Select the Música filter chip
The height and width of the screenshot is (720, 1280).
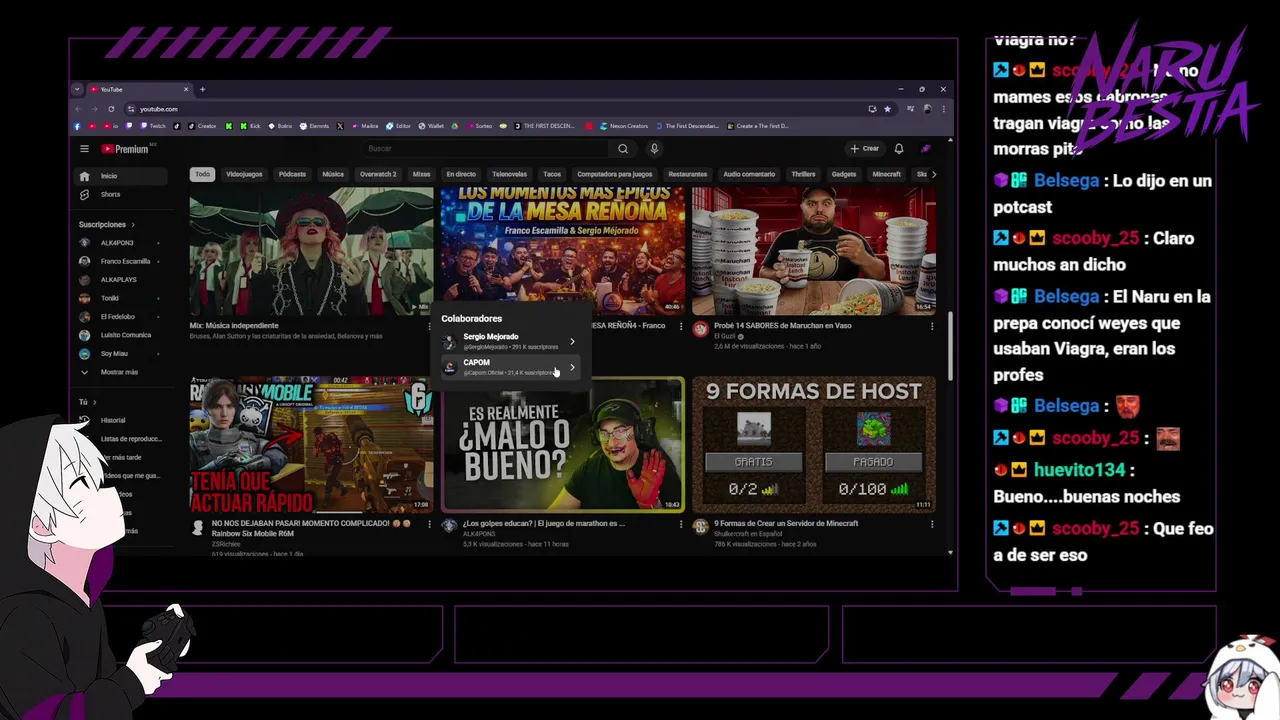[x=333, y=174]
